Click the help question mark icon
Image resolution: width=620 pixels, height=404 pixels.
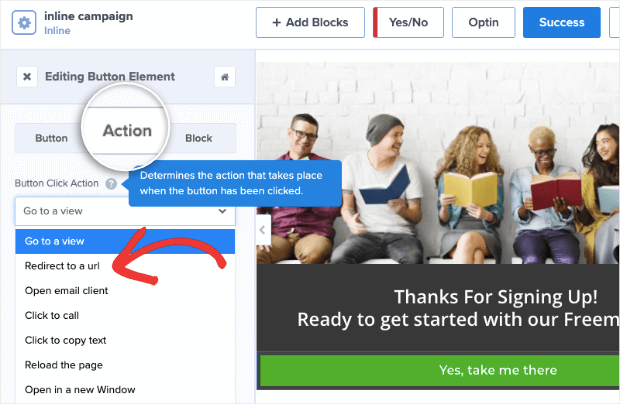pyautogui.click(x=111, y=183)
